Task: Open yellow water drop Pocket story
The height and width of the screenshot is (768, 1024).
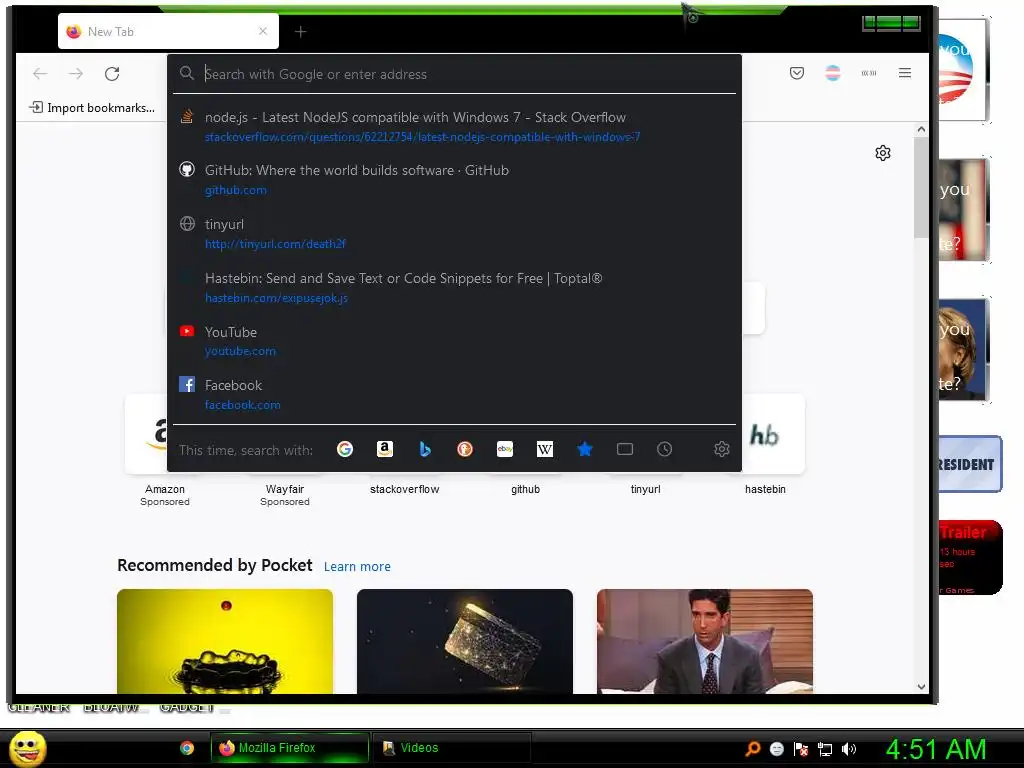Action: click(x=225, y=641)
